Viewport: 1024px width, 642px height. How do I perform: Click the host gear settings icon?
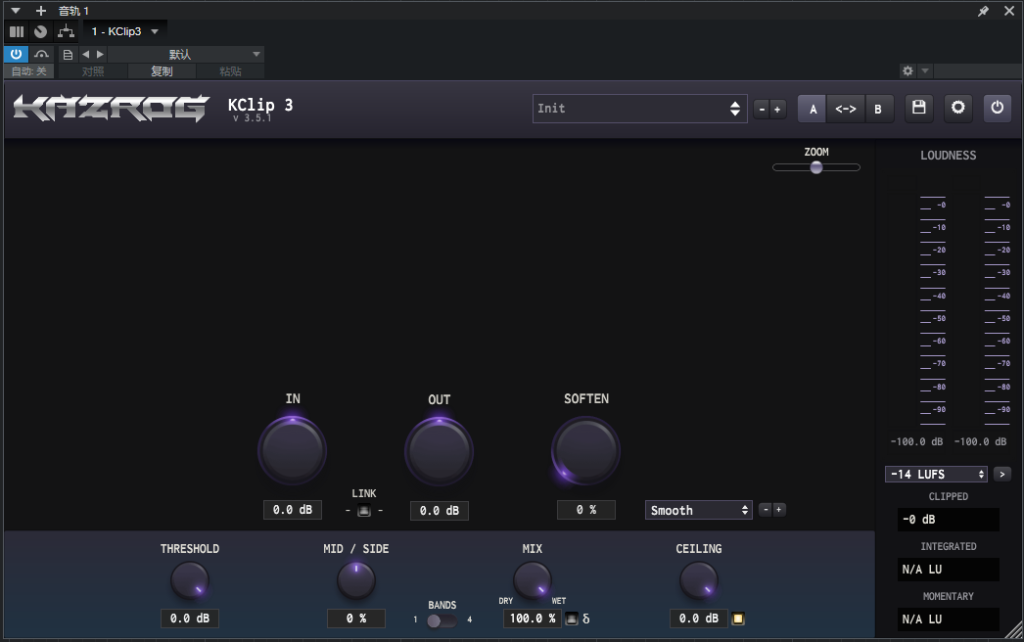pos(908,71)
